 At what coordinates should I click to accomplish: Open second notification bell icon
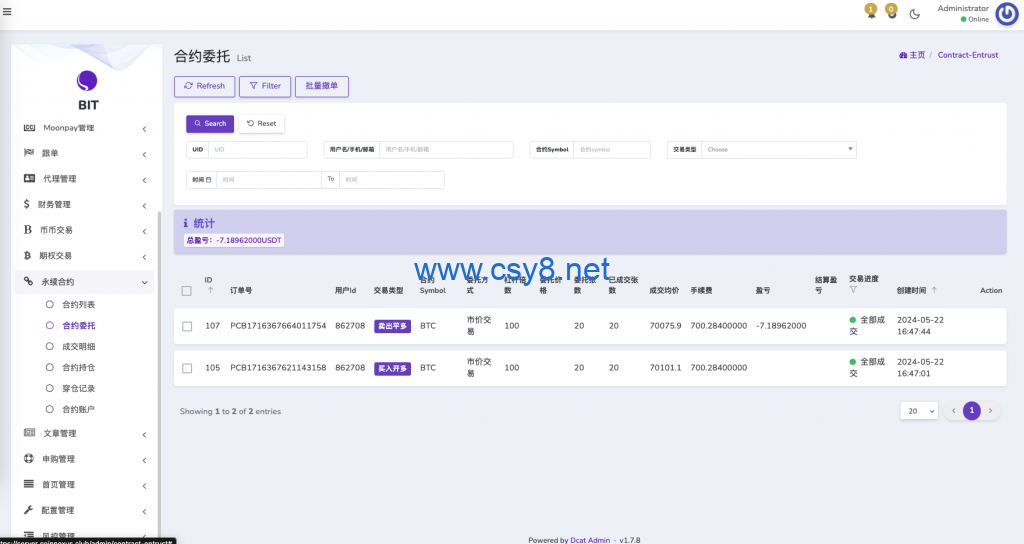click(891, 11)
